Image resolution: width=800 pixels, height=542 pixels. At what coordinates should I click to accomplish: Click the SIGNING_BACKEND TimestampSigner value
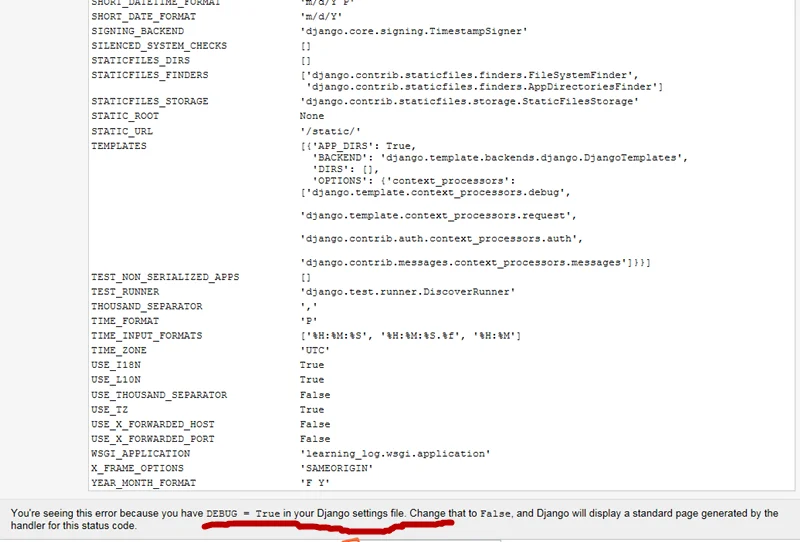[413, 31]
